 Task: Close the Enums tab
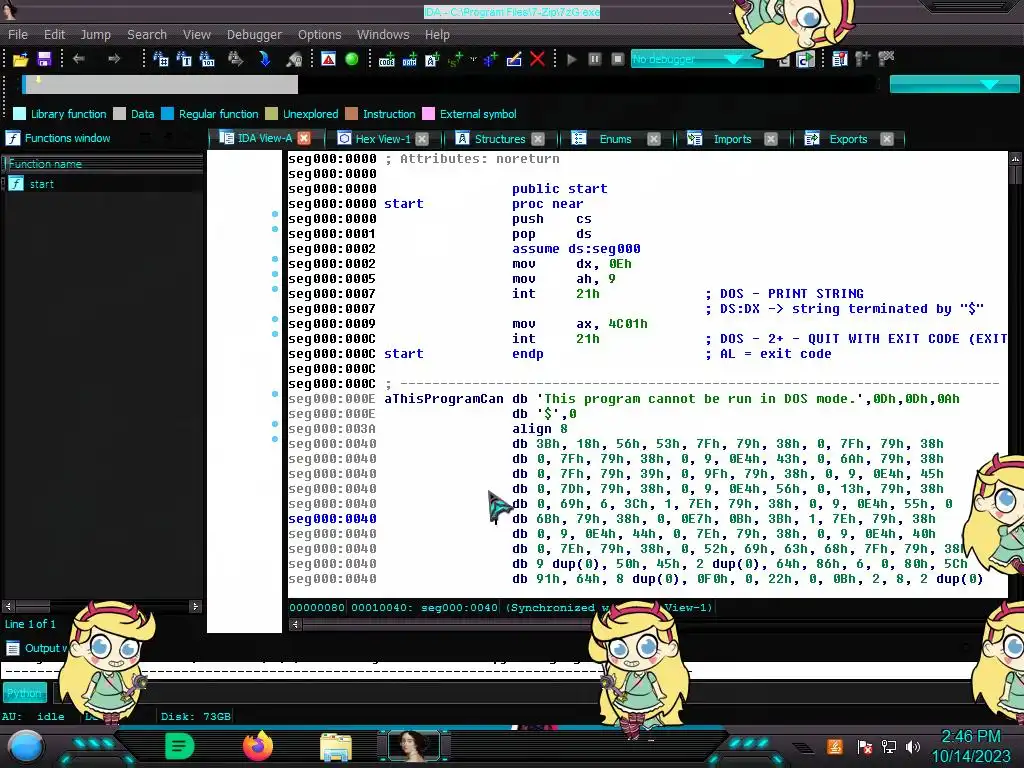coord(653,139)
